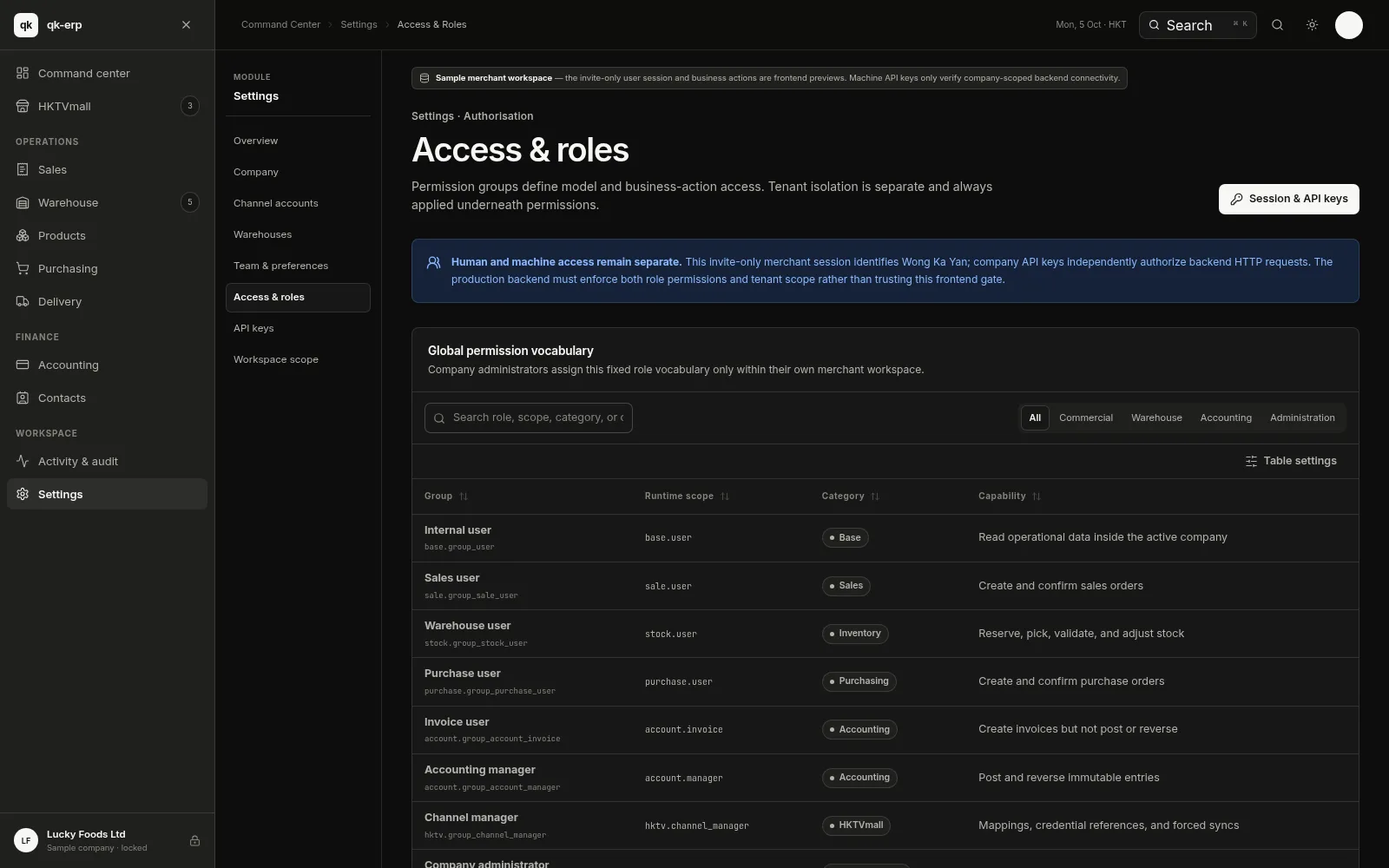
Task: Click the magnifier icon in top bar
Action: pos(1277,25)
